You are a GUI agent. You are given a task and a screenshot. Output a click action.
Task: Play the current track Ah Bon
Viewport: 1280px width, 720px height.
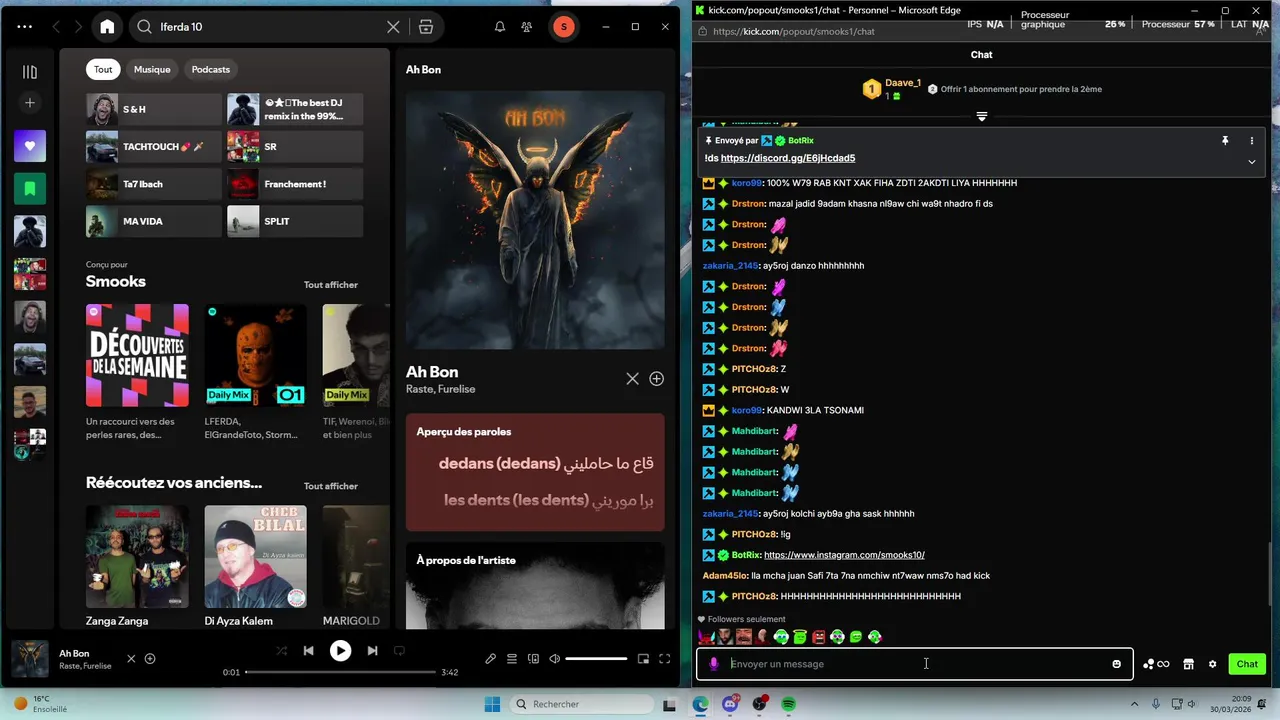341,651
